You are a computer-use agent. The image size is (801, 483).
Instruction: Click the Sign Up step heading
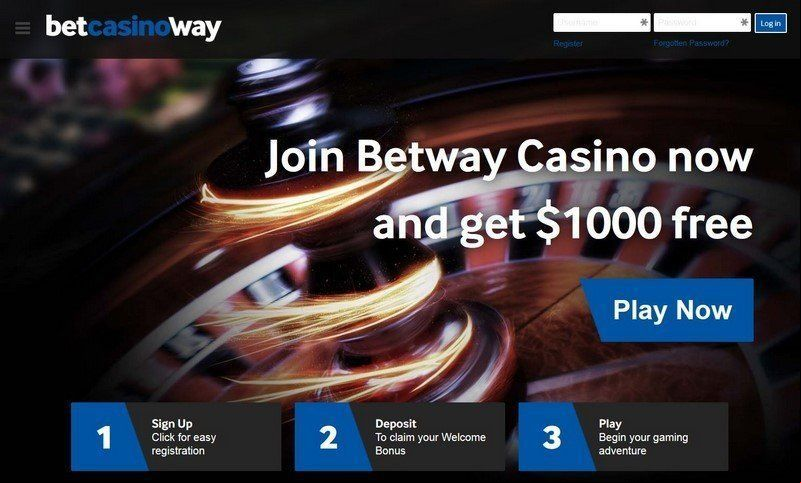click(172, 424)
